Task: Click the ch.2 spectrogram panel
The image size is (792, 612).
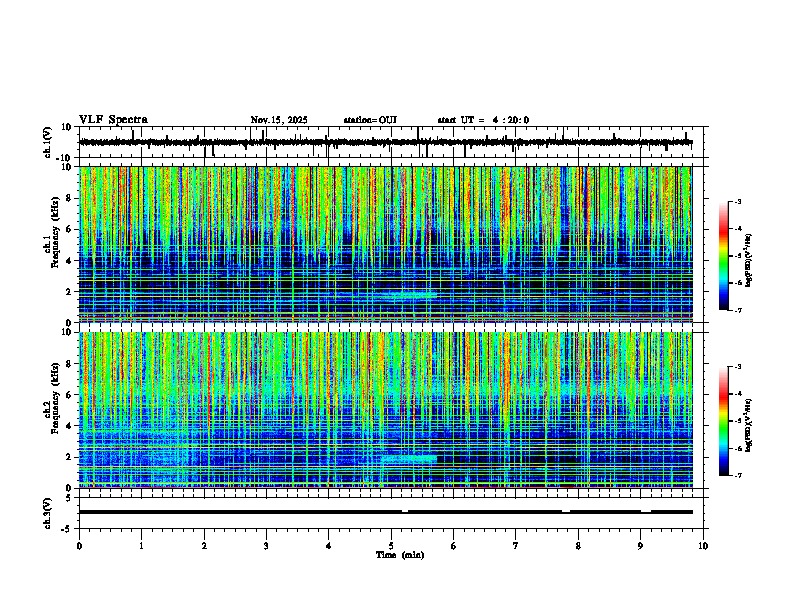Action: tap(385, 410)
